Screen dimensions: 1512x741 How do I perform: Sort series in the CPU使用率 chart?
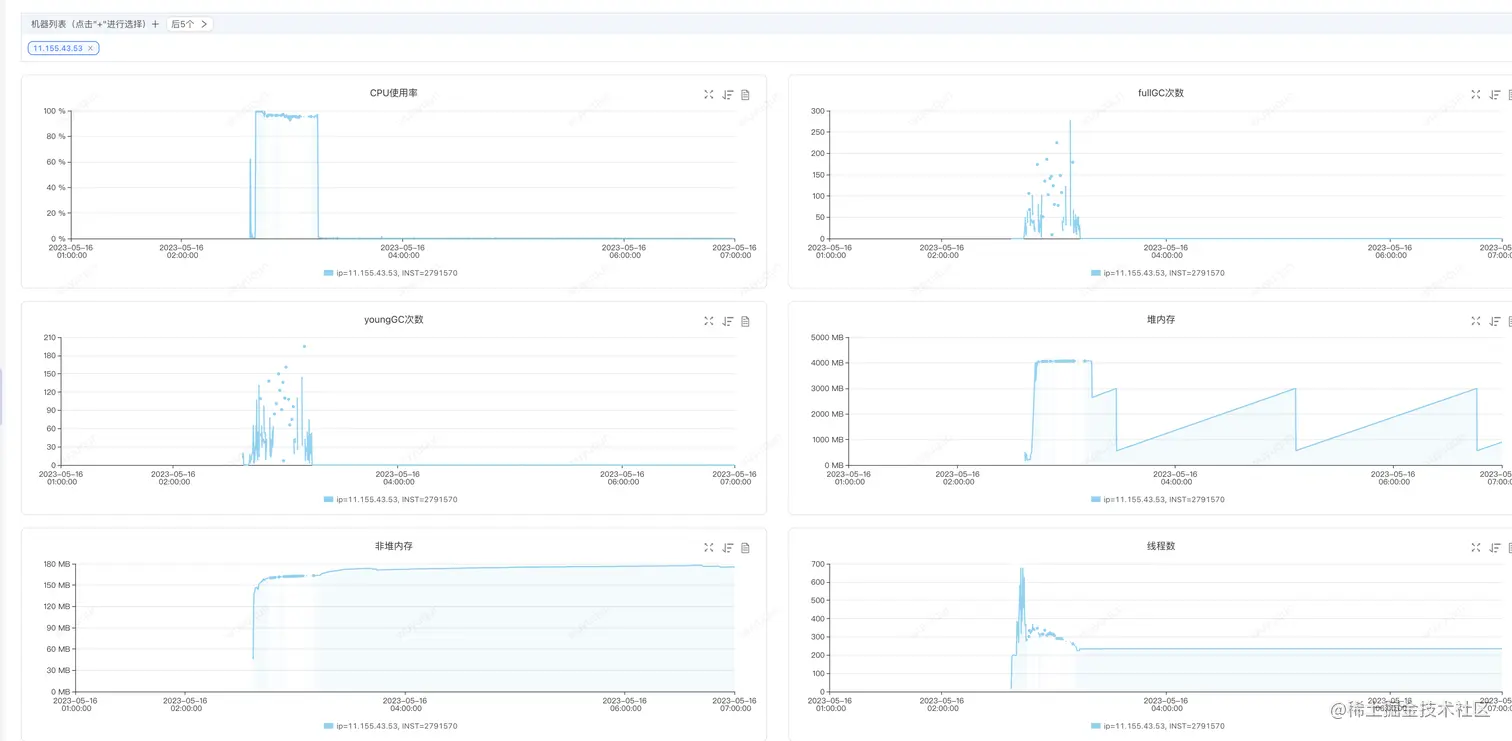pyautogui.click(x=728, y=94)
